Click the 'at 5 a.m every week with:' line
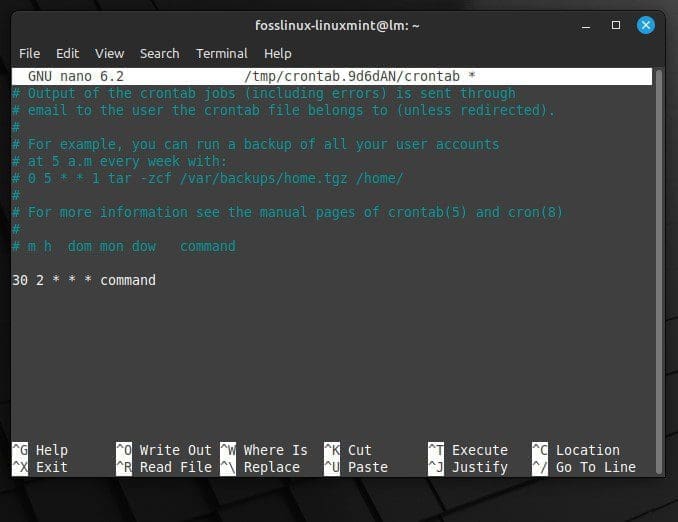This screenshot has width=678, height=522. coord(119,161)
